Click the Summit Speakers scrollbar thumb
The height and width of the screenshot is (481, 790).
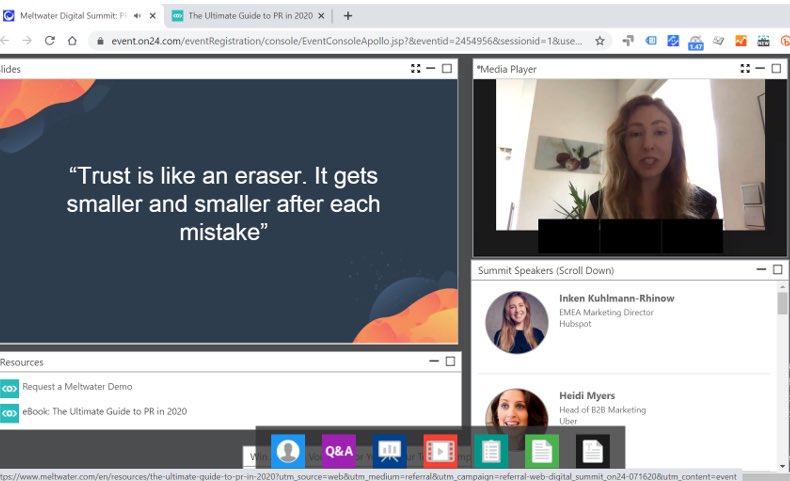[782, 303]
